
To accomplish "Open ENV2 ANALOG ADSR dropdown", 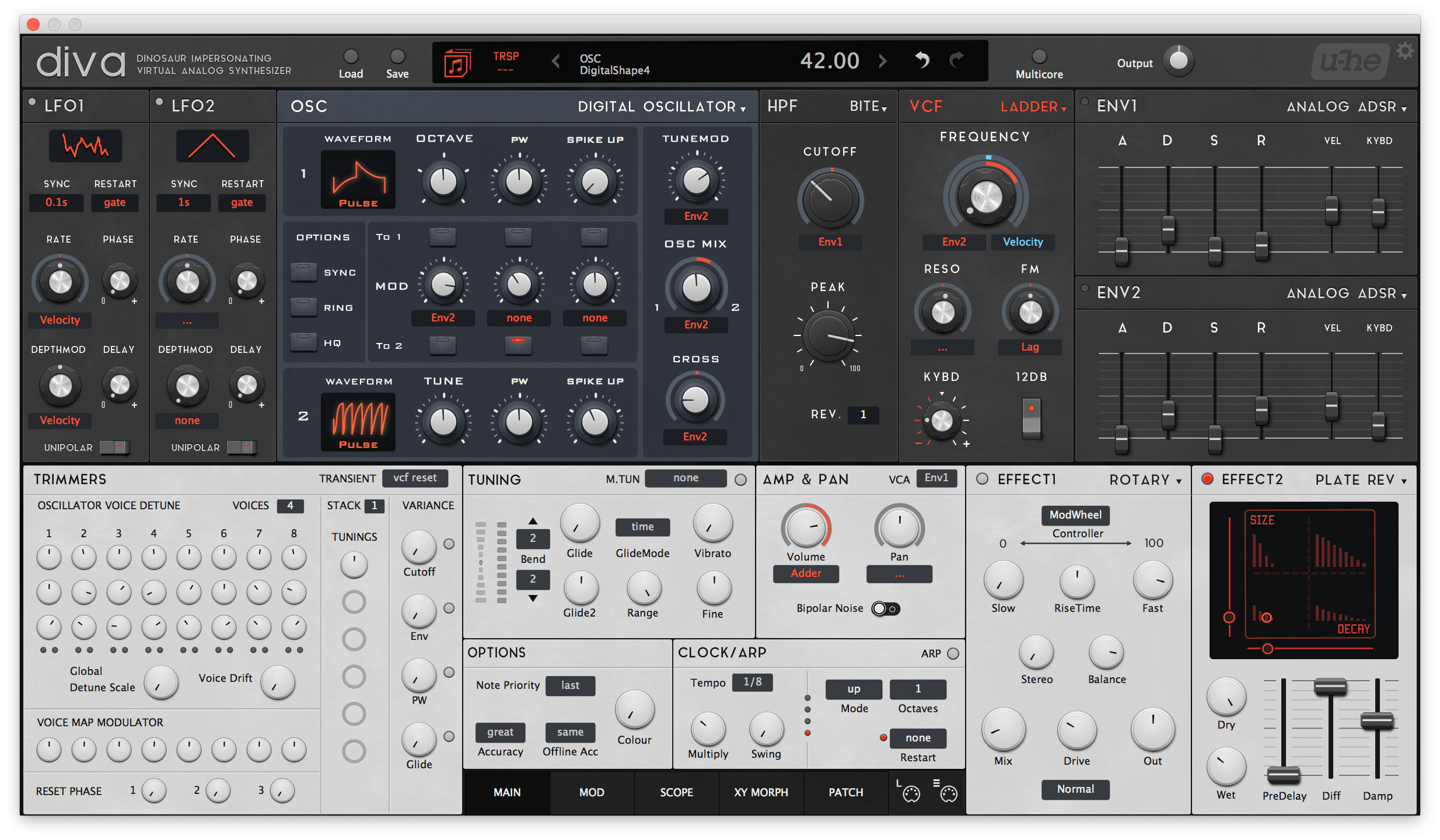I will pyautogui.click(x=1347, y=293).
